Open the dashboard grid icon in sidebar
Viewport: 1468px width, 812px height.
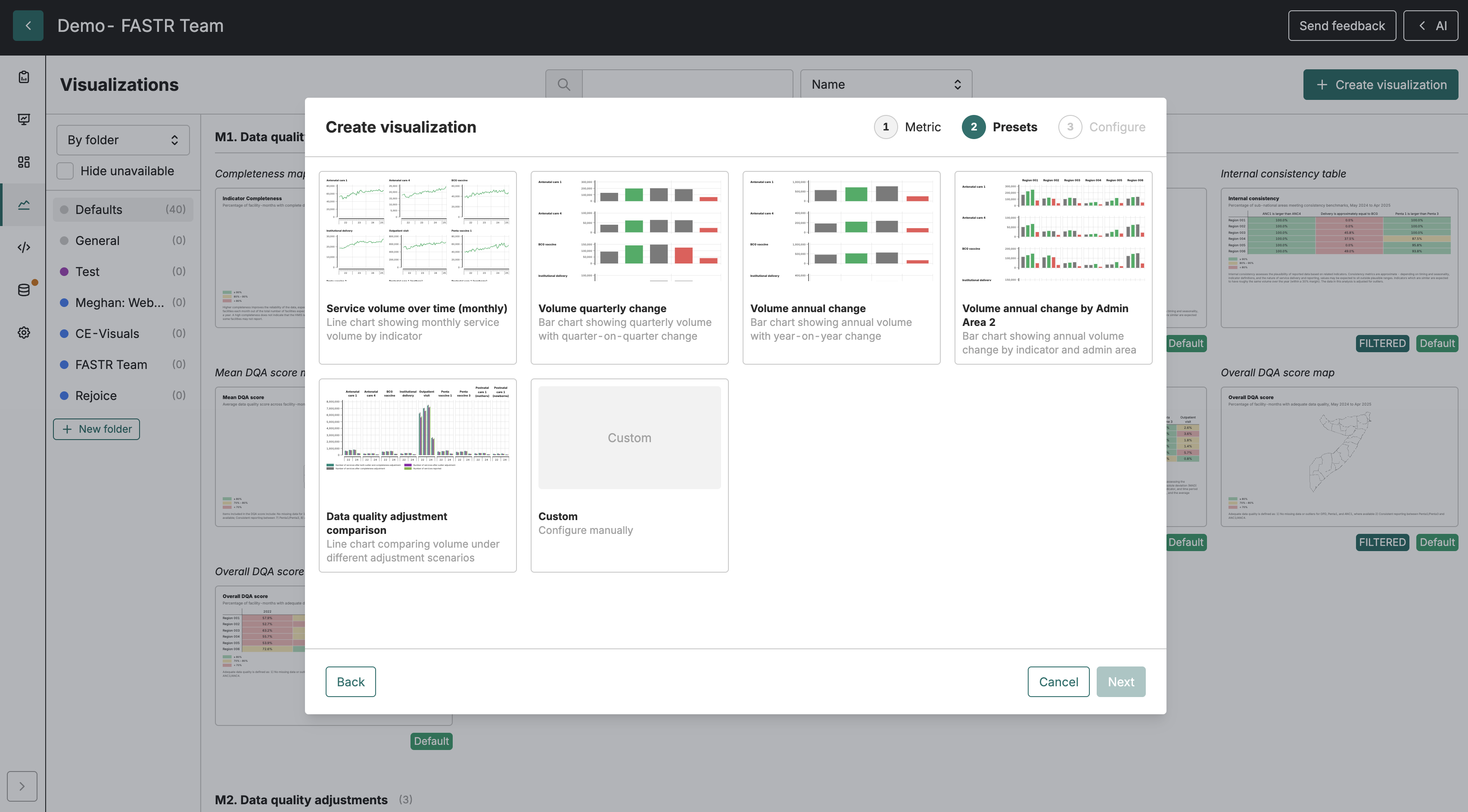23,162
